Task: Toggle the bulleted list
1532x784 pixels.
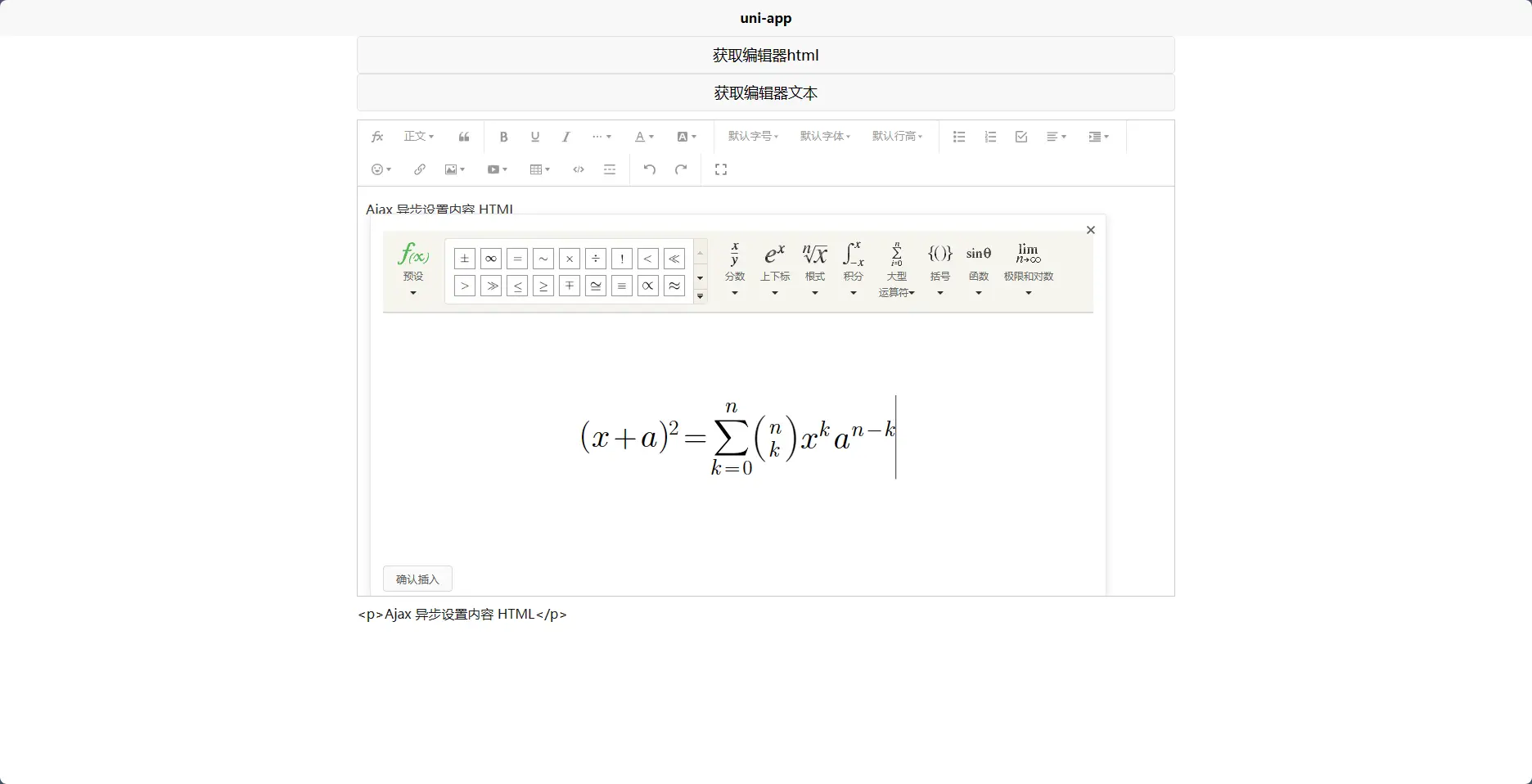Action: coord(959,137)
